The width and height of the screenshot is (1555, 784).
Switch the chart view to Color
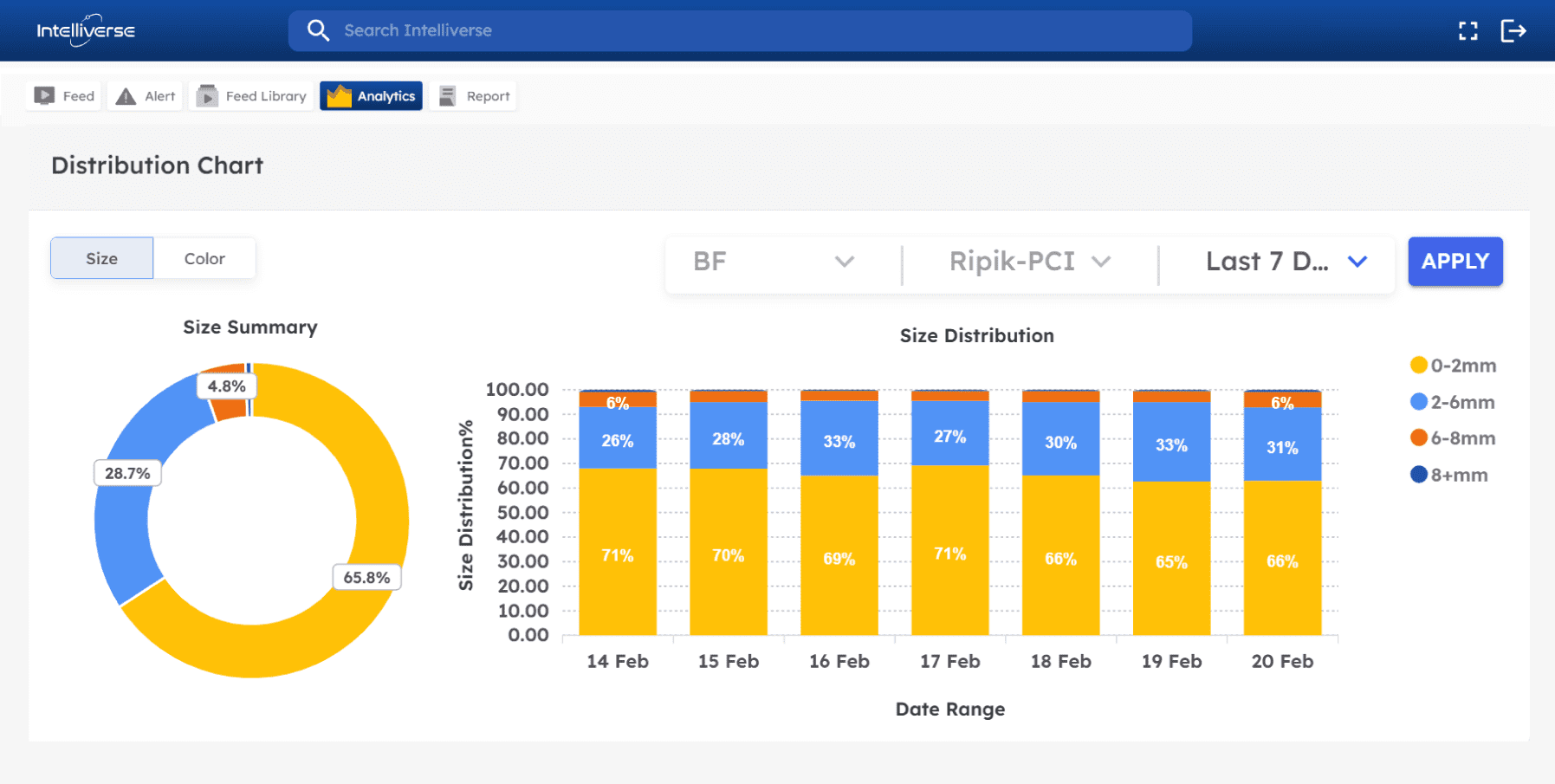(204, 258)
